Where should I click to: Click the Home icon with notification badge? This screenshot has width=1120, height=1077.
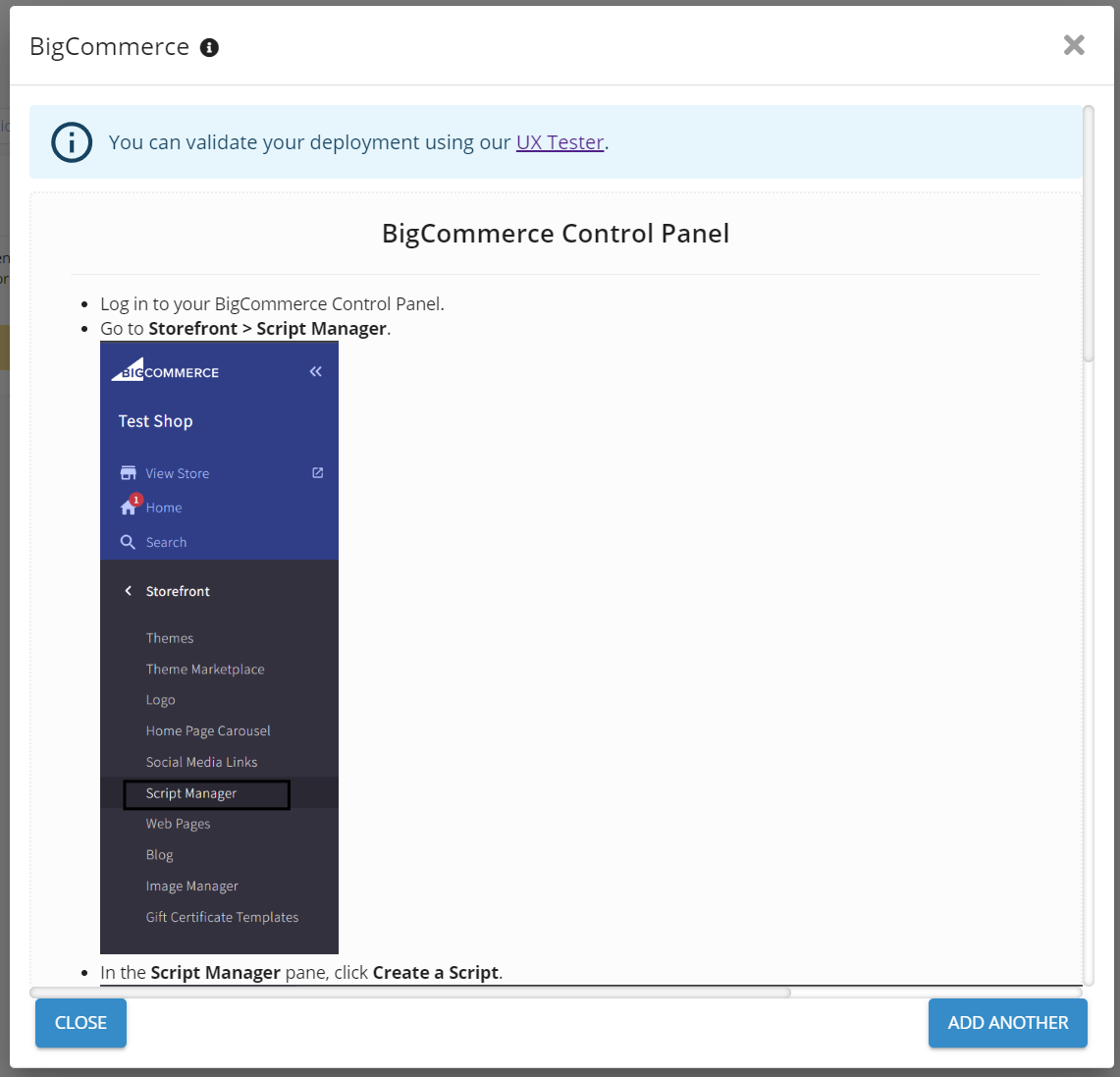tap(129, 507)
